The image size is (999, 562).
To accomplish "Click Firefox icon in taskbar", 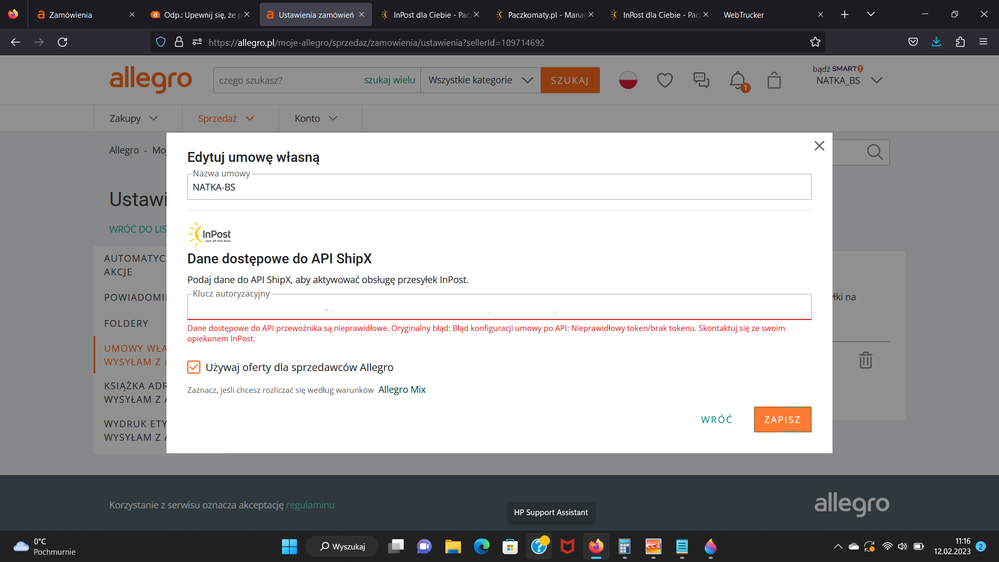I will click(x=596, y=546).
